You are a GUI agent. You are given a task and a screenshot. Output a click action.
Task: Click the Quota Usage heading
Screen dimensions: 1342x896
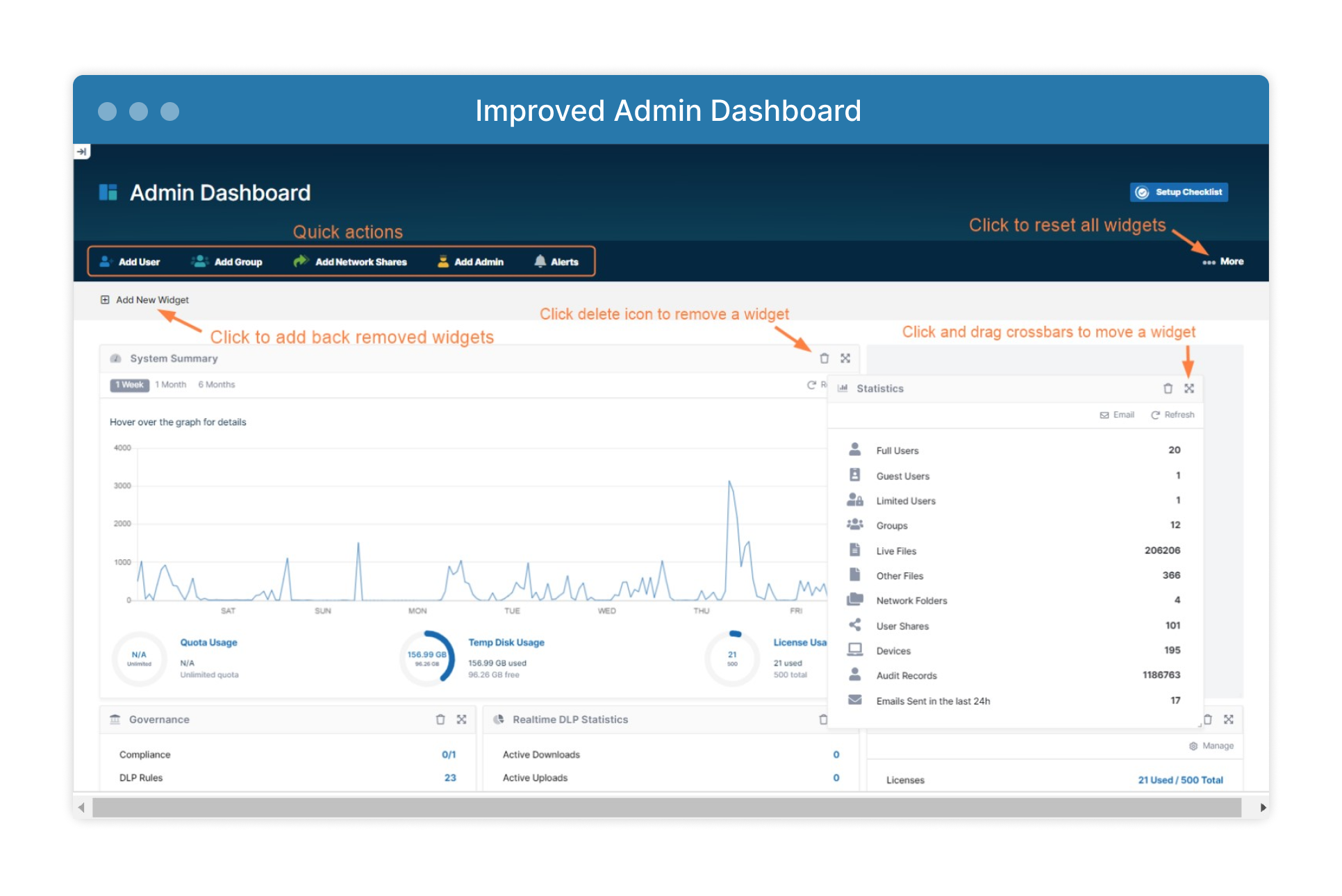[x=209, y=642]
